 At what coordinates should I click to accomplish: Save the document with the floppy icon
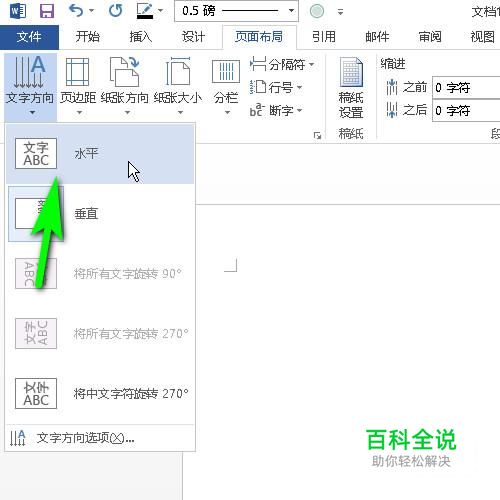[x=47, y=11]
